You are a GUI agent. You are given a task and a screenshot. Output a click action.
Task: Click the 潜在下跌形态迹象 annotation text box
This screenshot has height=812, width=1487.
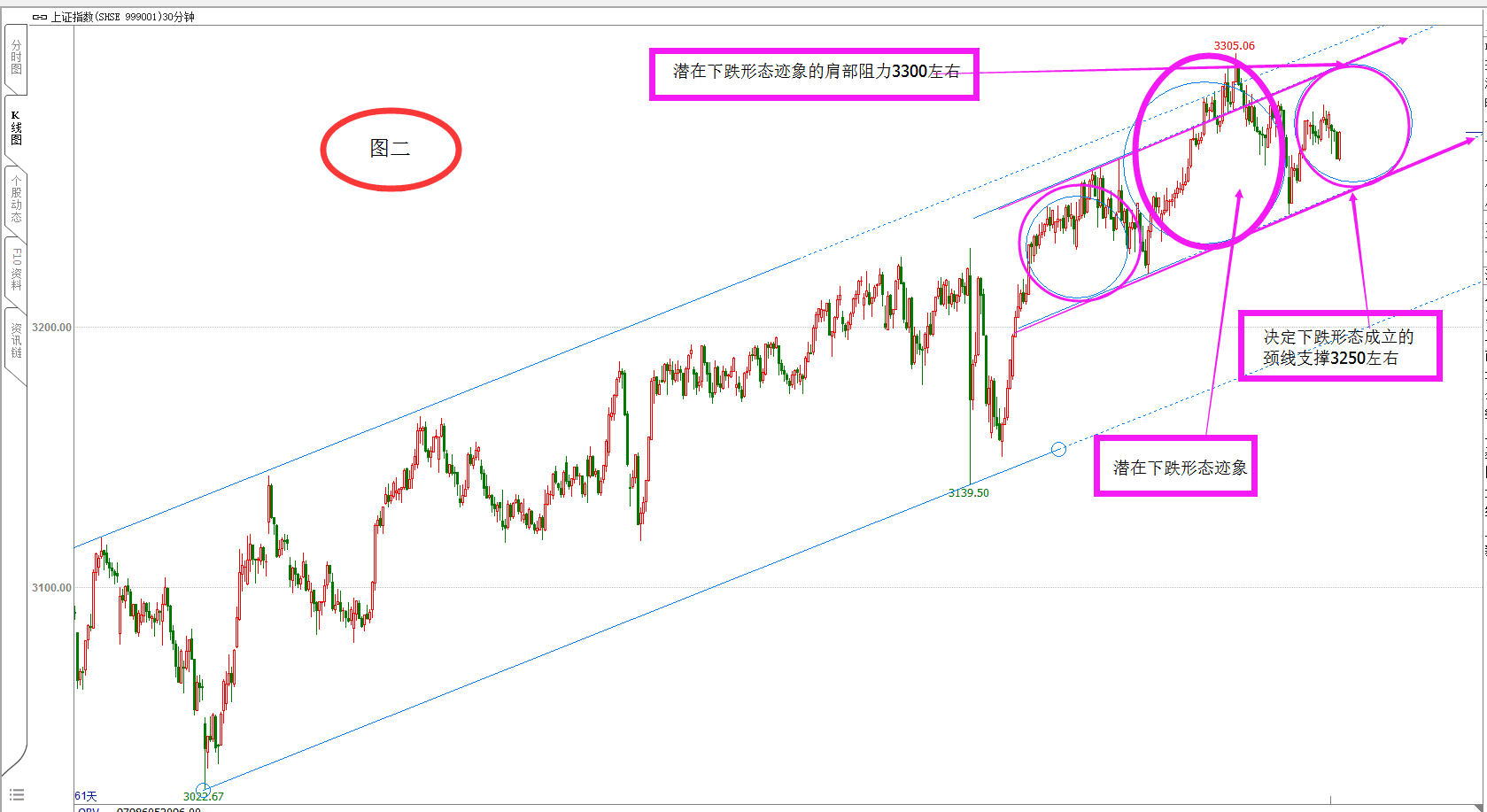tap(1176, 466)
